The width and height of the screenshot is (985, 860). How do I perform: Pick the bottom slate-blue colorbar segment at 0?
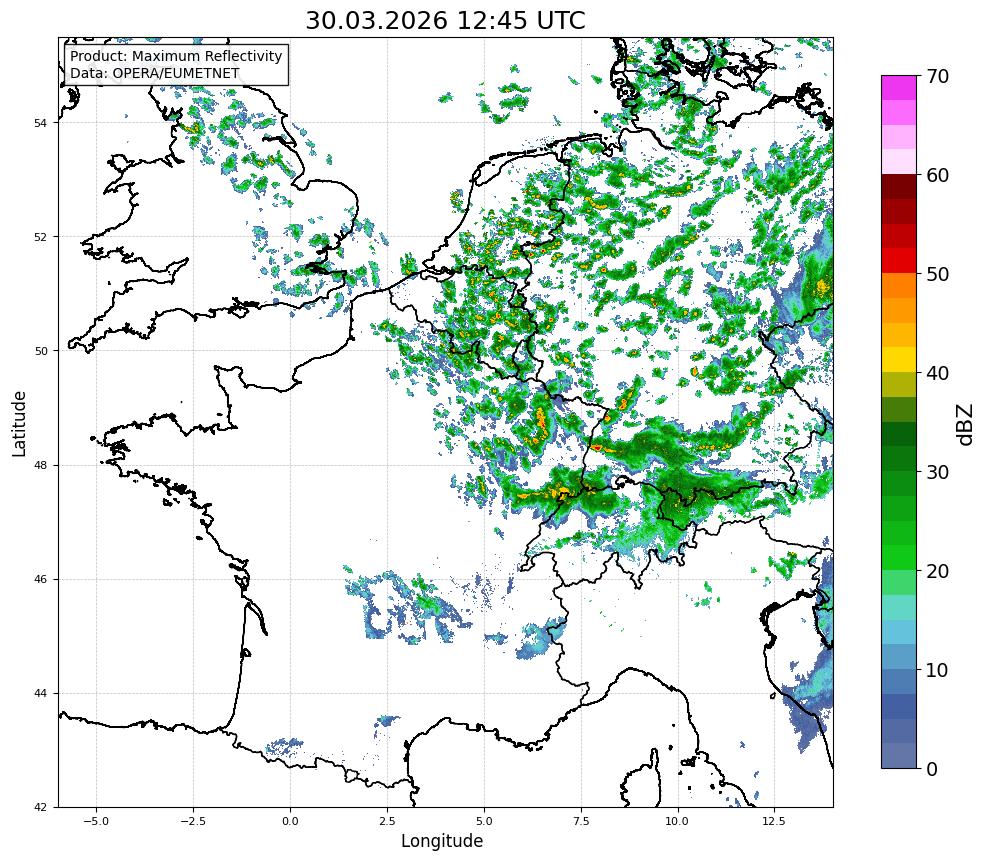pyautogui.click(x=899, y=756)
